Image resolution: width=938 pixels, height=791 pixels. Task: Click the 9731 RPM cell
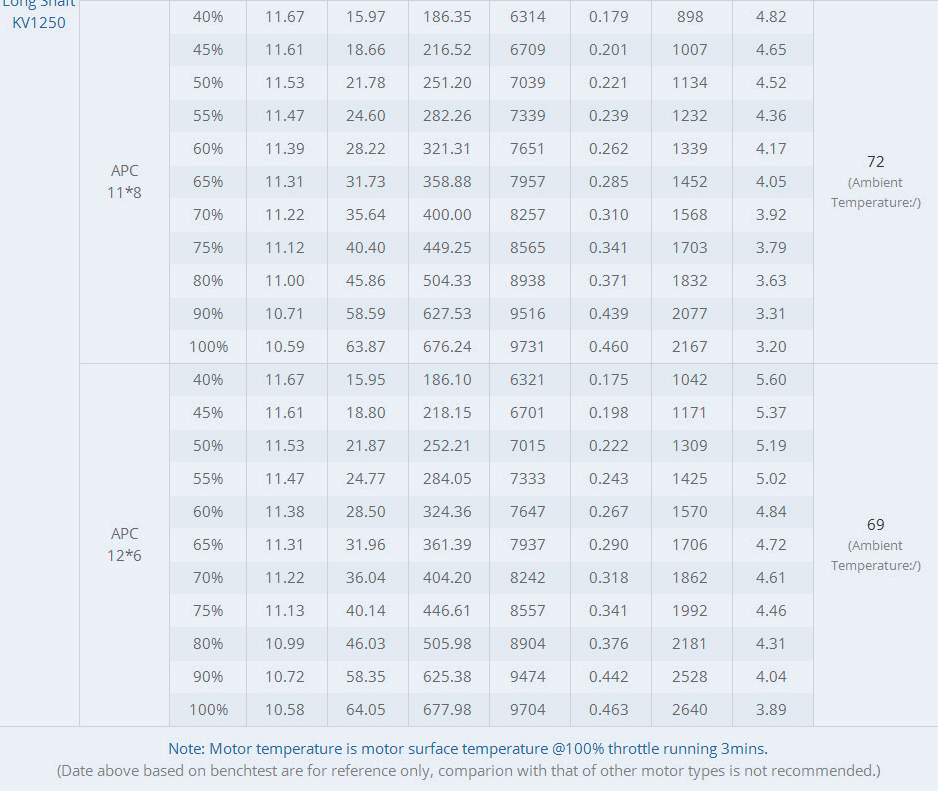(x=528, y=347)
